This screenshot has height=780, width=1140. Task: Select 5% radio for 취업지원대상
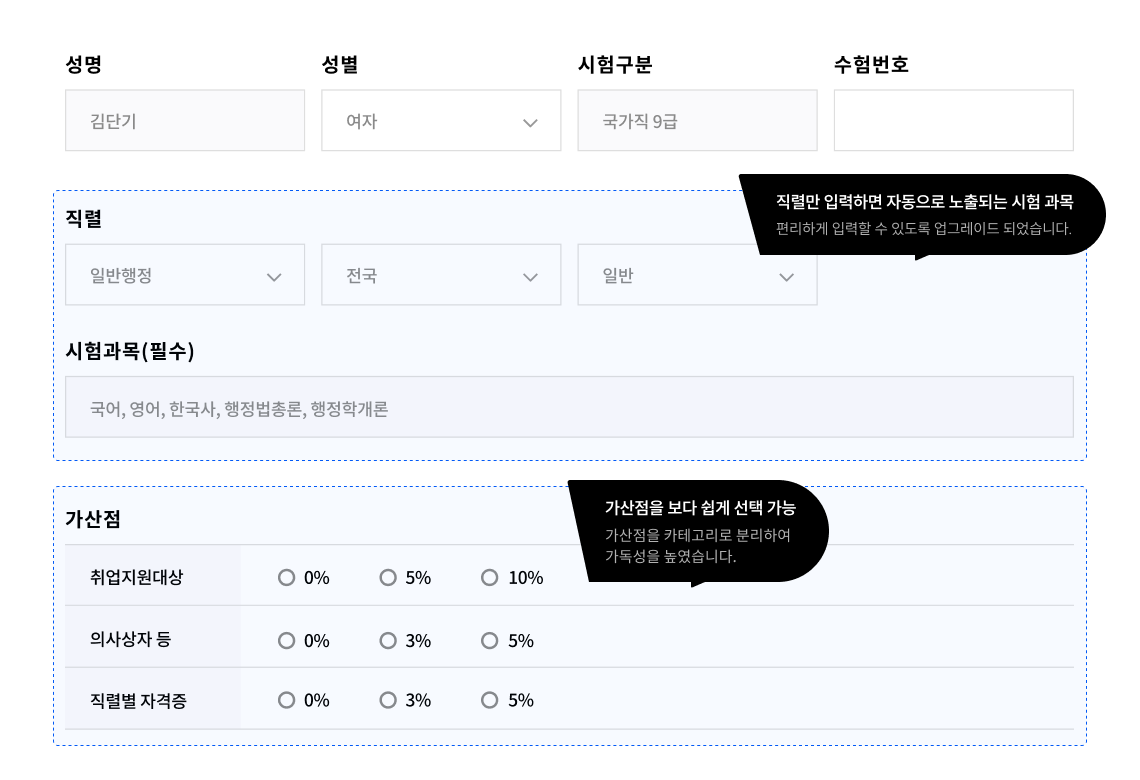click(388, 577)
